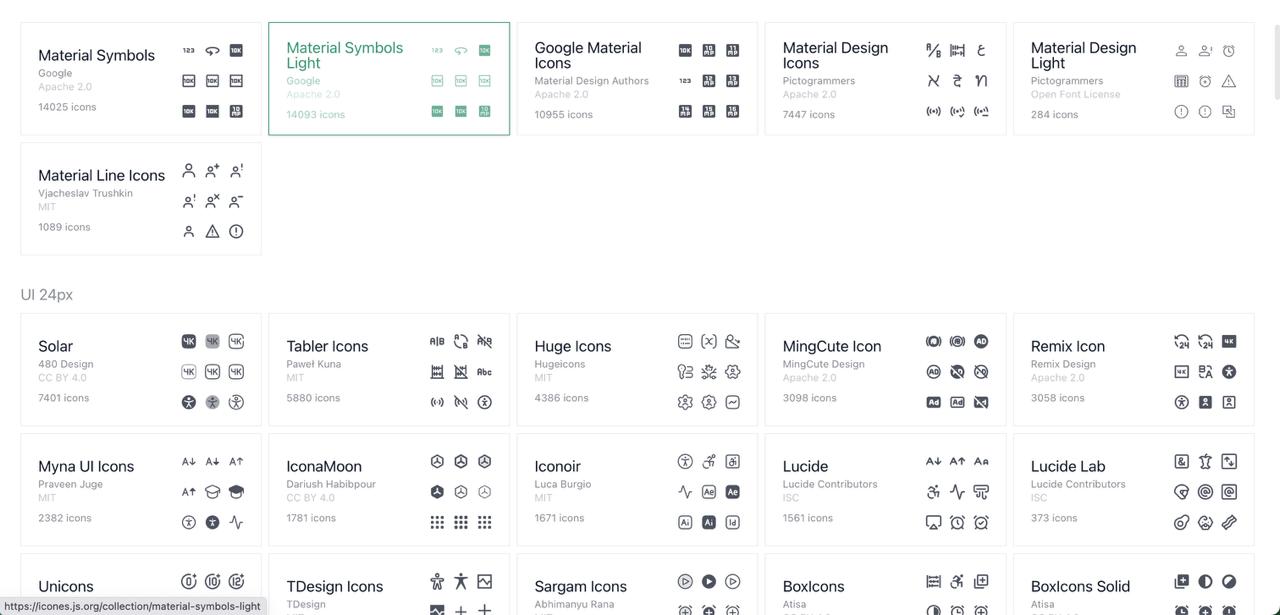This screenshot has width=1280, height=615.
Task: Click the activity pulse icon in Myna UI Icons
Action: pyautogui.click(x=236, y=522)
